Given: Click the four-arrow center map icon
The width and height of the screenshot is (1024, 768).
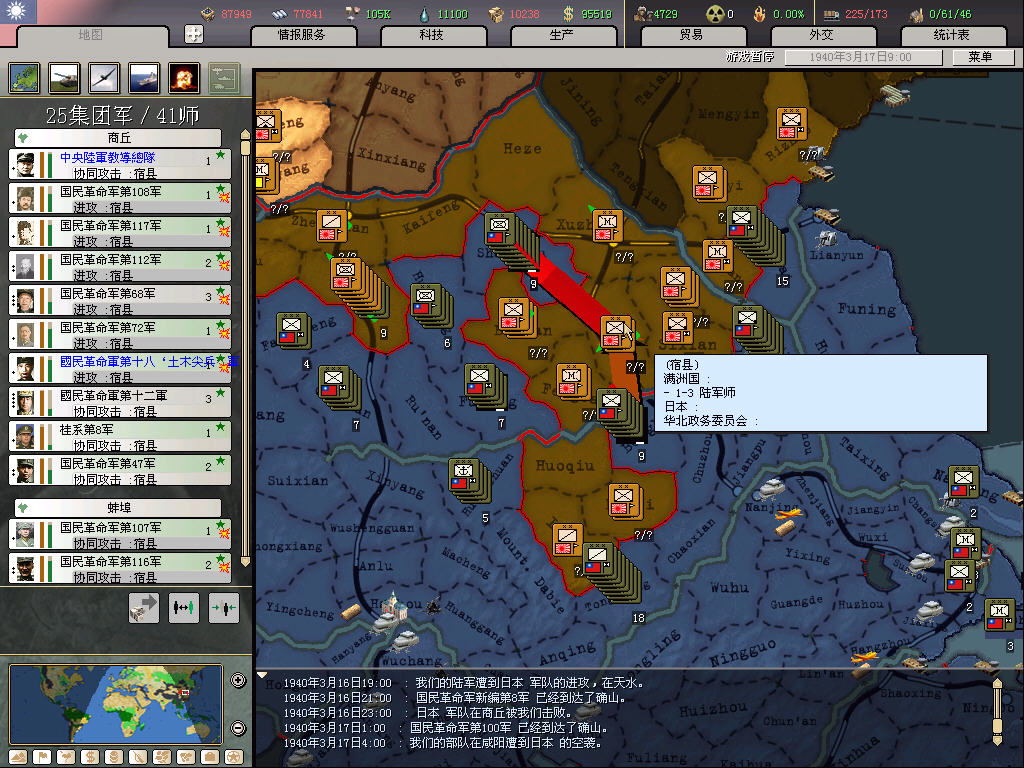Looking at the screenshot, I should click(x=194, y=34).
